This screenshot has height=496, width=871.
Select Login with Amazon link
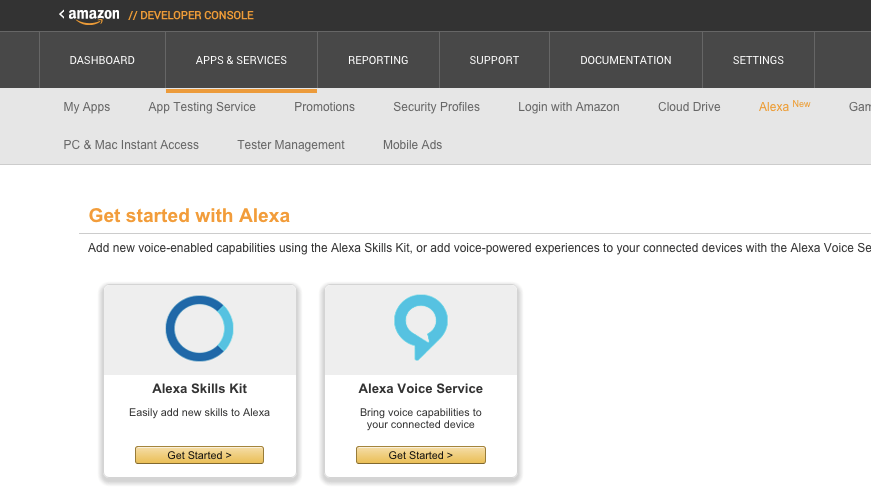[x=569, y=107]
